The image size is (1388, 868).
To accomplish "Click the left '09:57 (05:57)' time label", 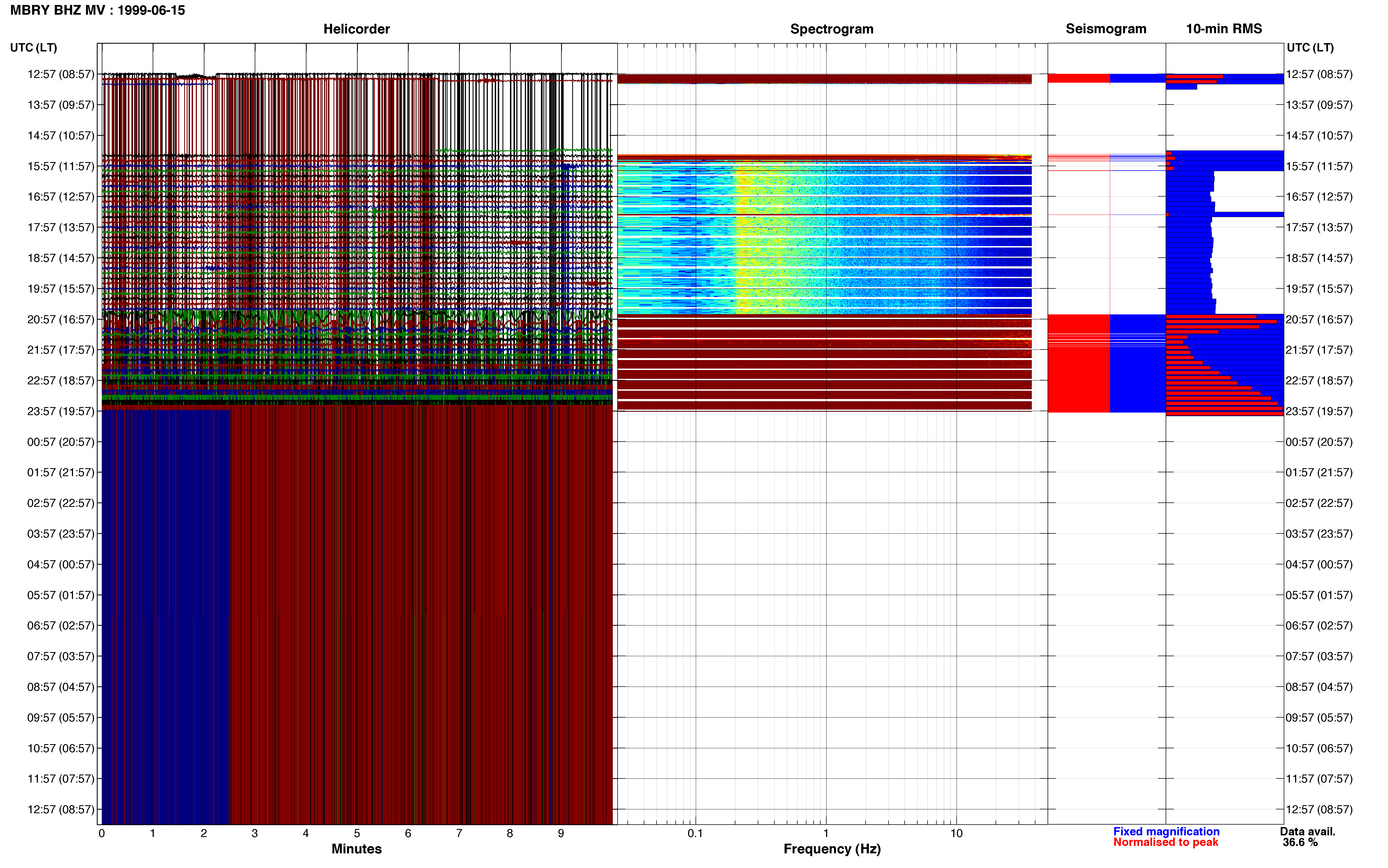I will click(x=61, y=717).
